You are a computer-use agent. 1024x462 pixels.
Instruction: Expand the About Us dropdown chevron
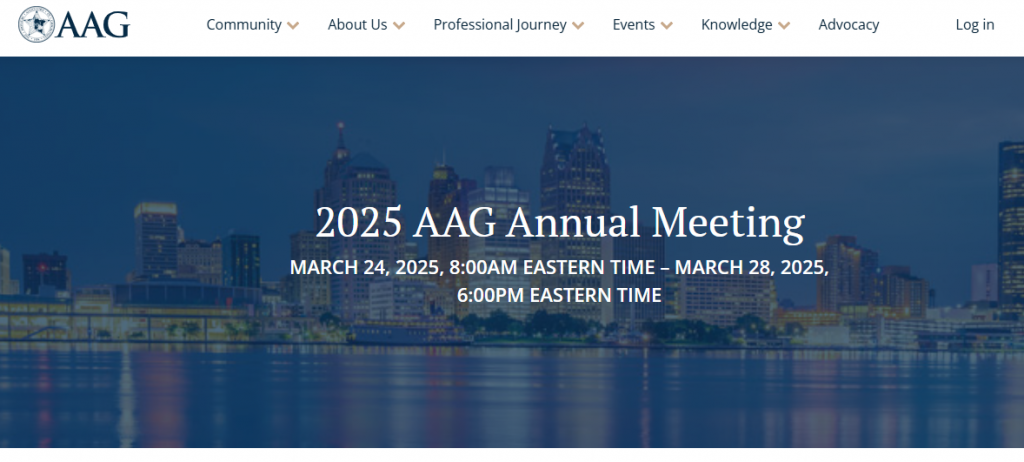coord(399,25)
